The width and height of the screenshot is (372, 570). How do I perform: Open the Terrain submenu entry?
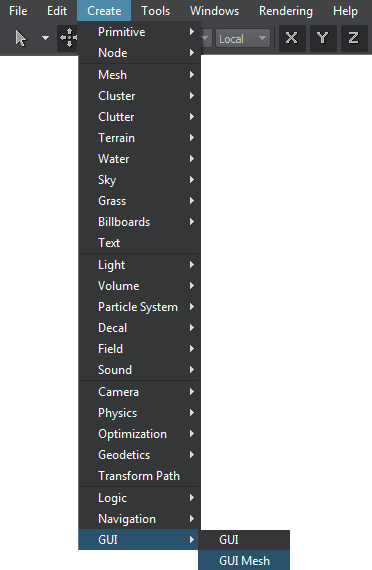[140, 138]
